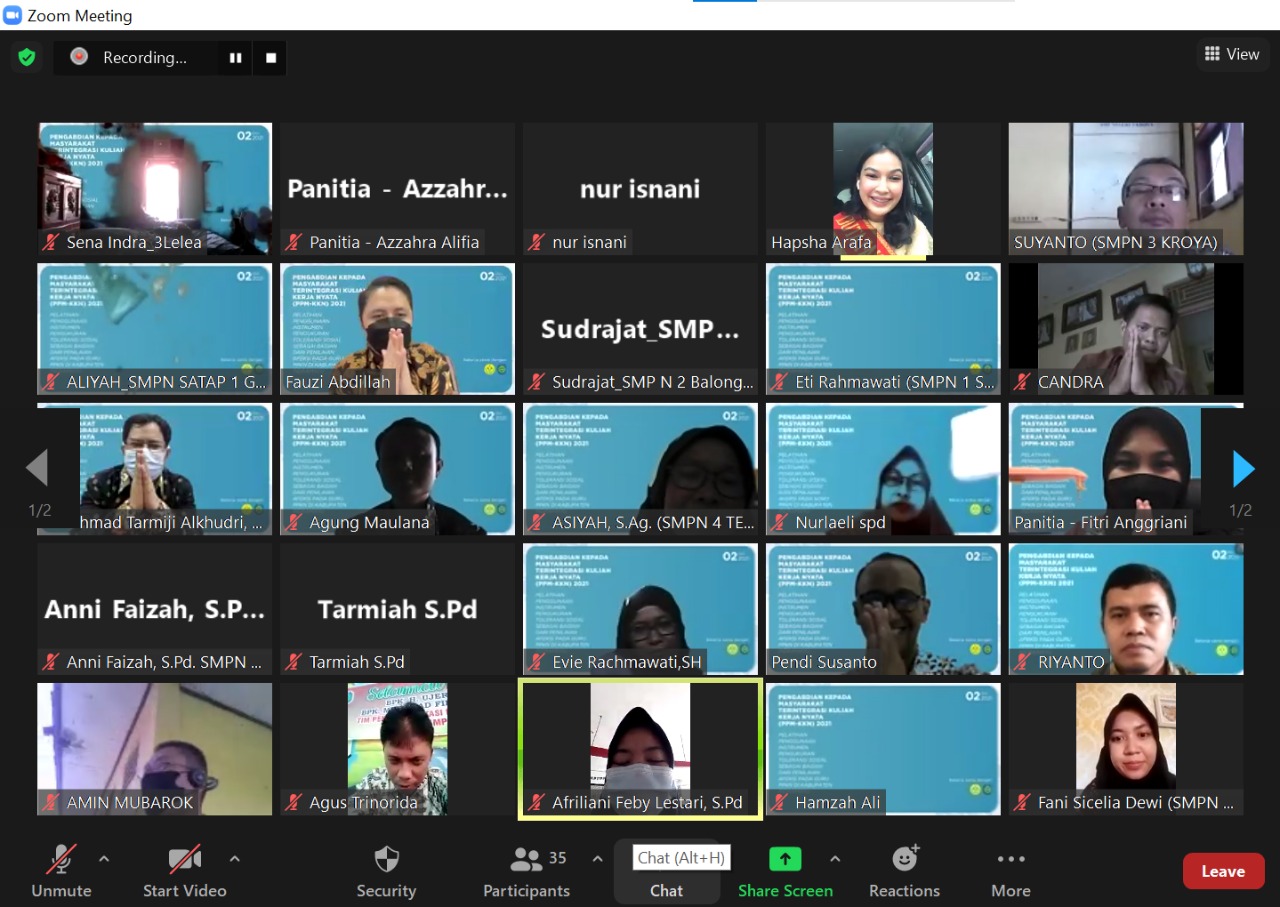Open the View layout menu
The width and height of the screenshot is (1280, 907).
coord(1232,54)
